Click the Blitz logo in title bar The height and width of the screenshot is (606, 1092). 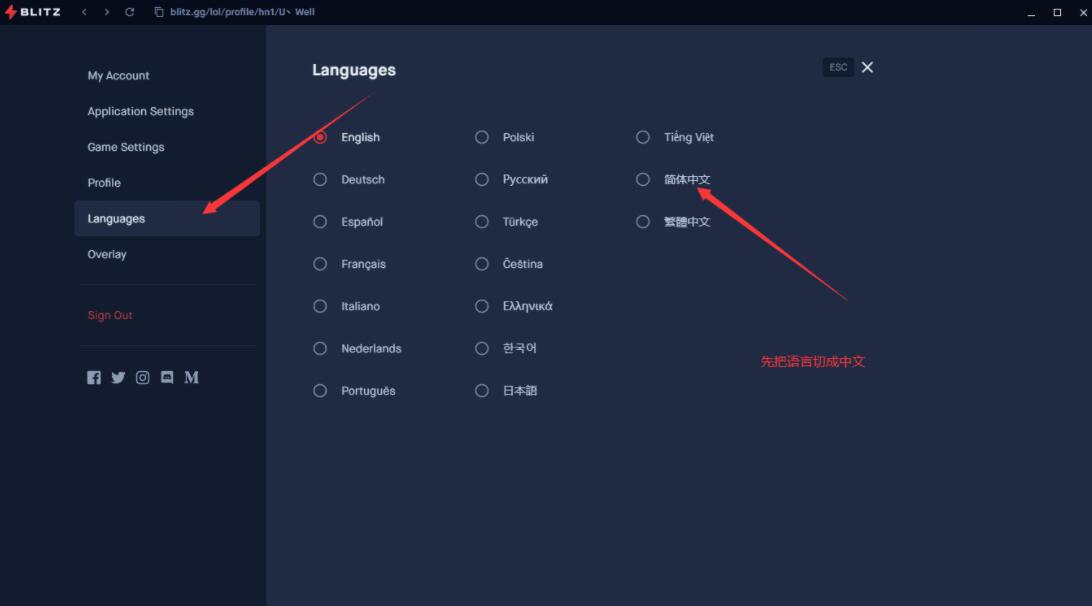[33, 12]
